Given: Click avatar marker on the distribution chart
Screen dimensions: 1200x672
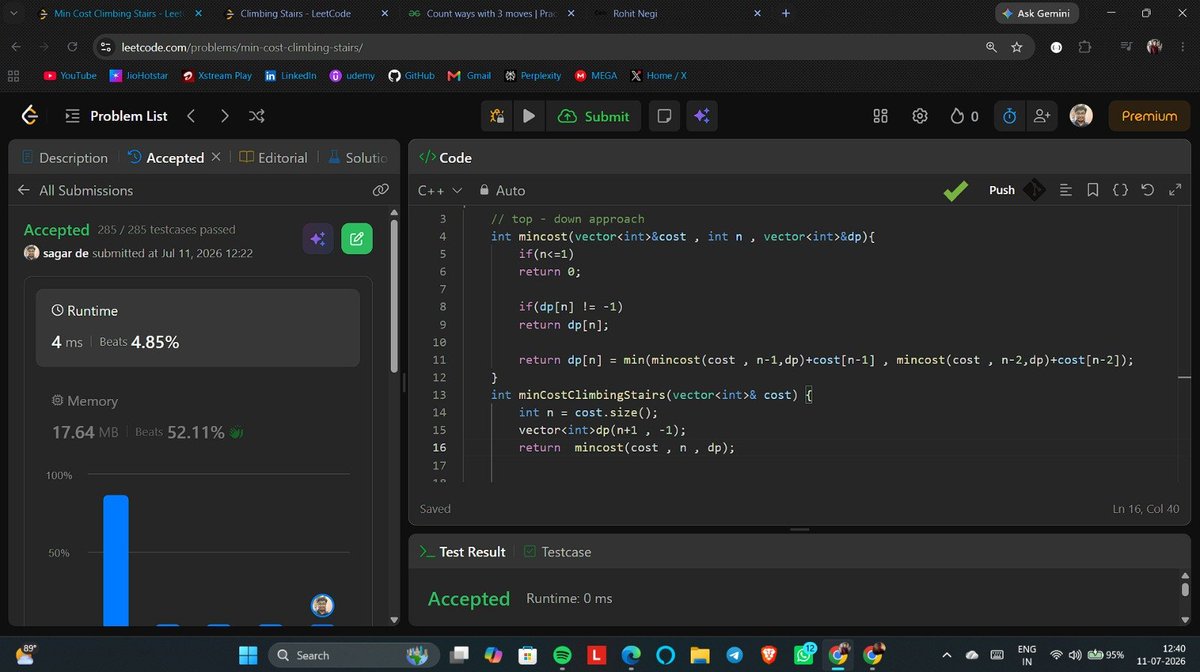Looking at the screenshot, I should pyautogui.click(x=322, y=605).
